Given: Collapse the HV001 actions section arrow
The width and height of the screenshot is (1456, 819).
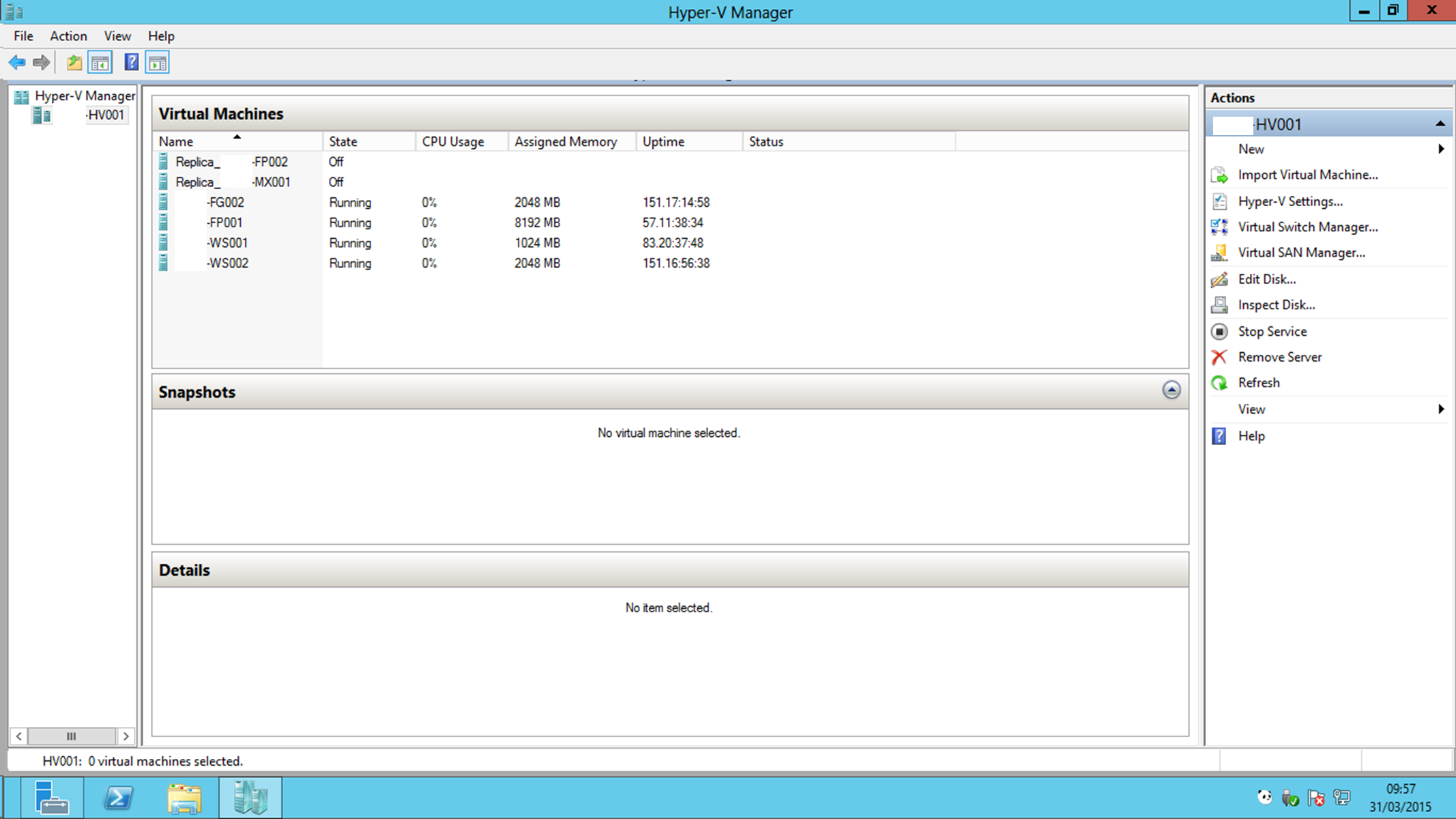Looking at the screenshot, I should 1440,124.
